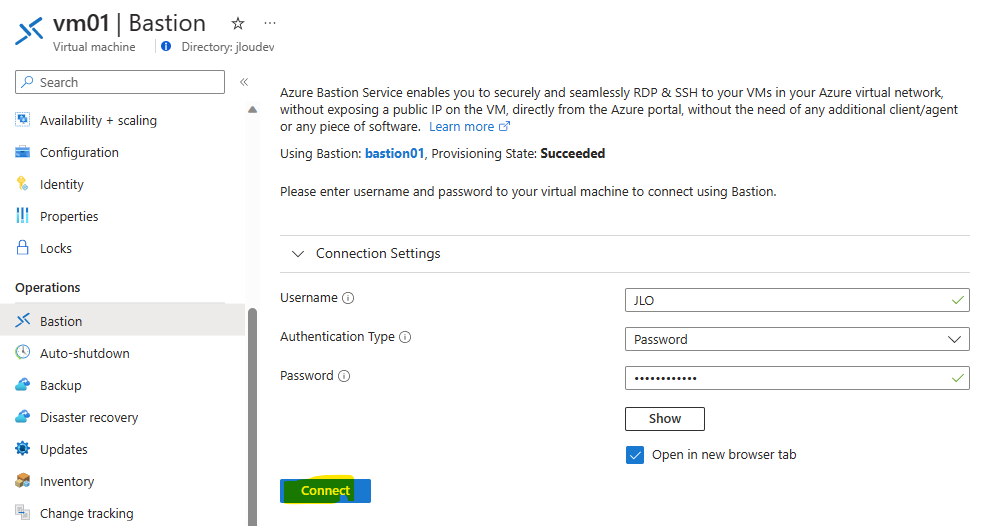Click the Backup cloud icon

click(23, 384)
